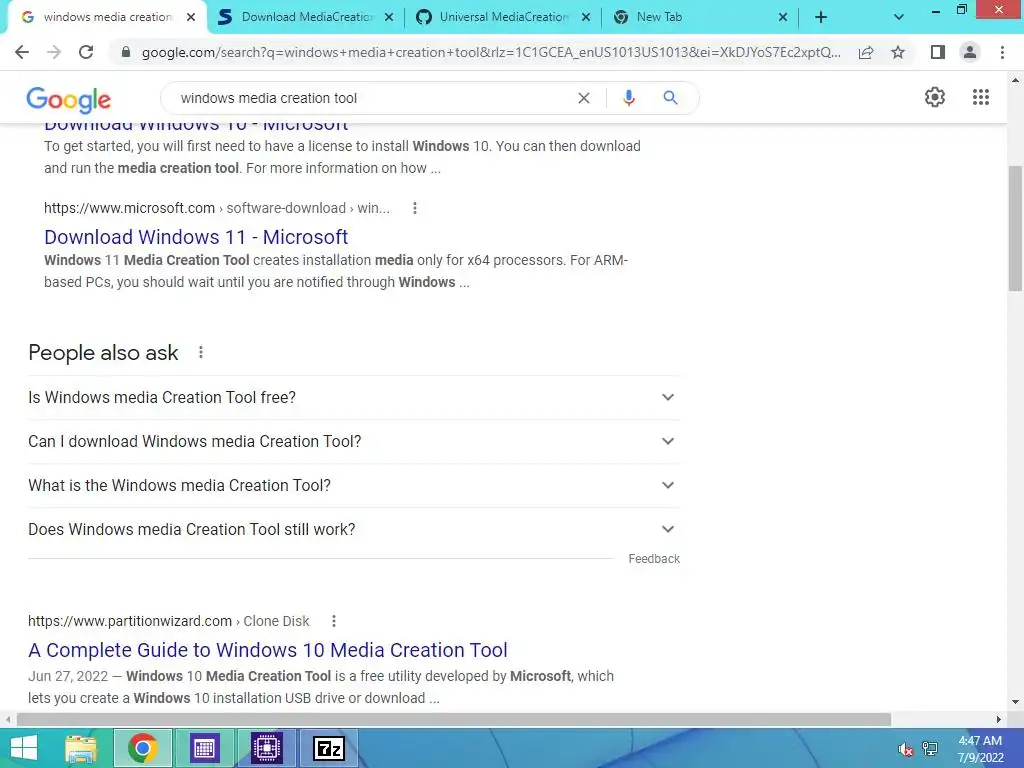
Task: Click the scroll down arrow
Action: (x=1015, y=703)
